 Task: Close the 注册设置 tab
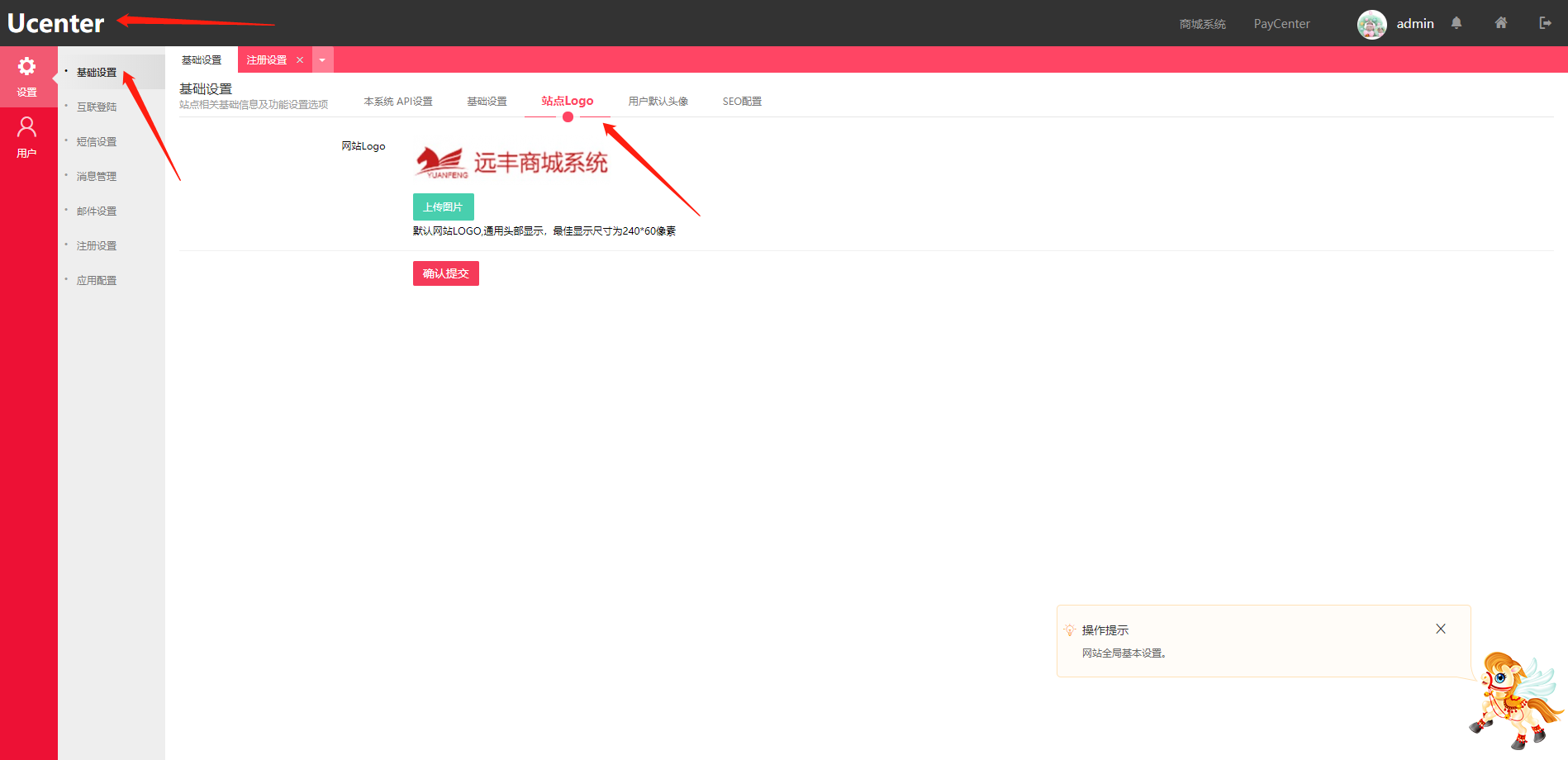[300, 60]
